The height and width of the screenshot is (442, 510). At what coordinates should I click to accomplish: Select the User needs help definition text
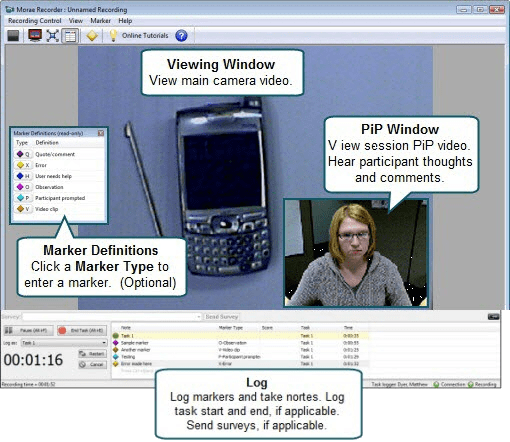click(53, 176)
